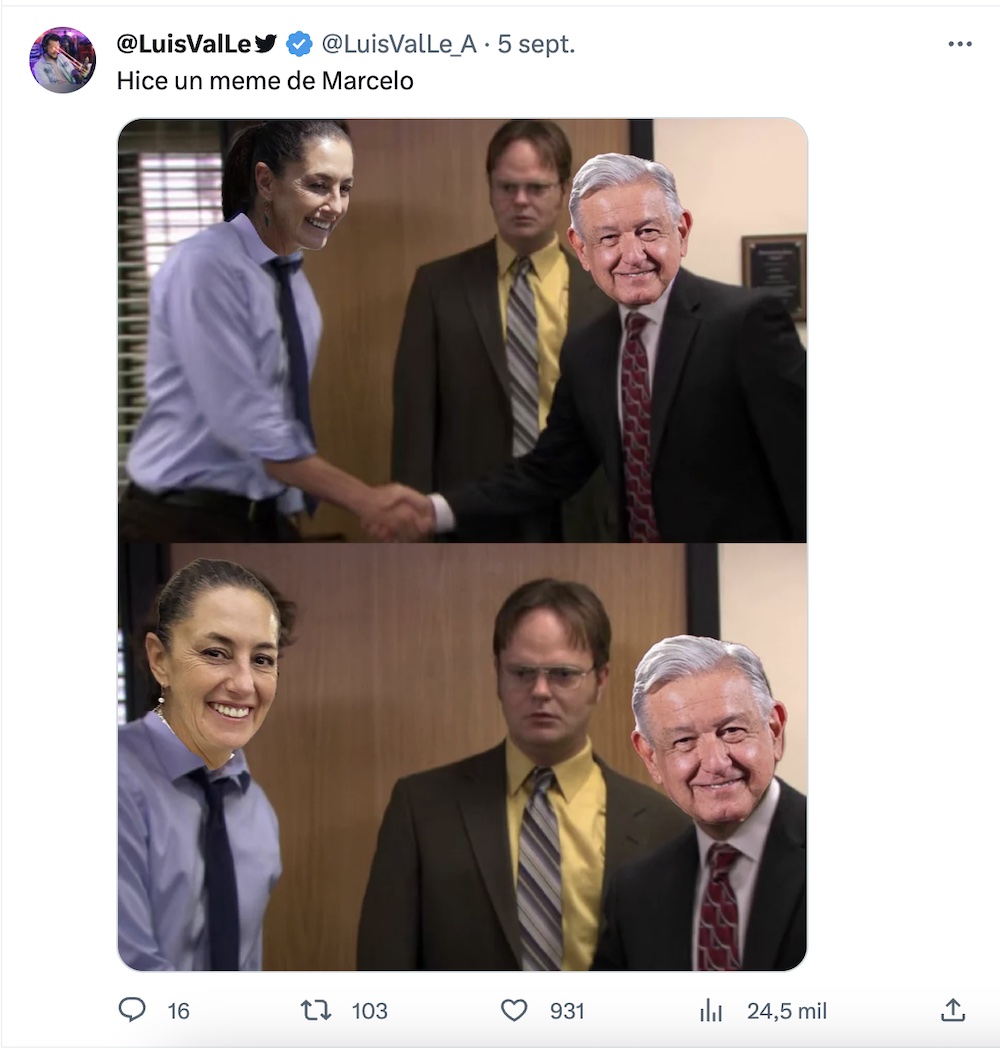Like the tweet with heart icon
Image resolution: width=1000 pixels, height=1048 pixels.
(514, 1011)
